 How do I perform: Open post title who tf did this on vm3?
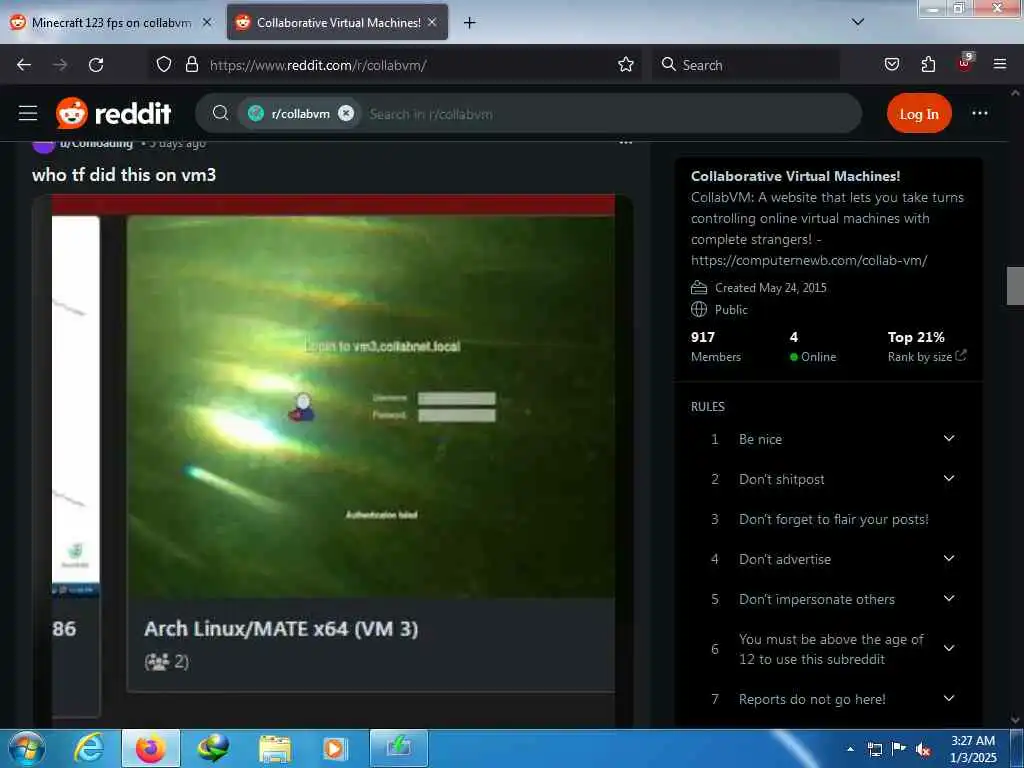pyautogui.click(x=124, y=174)
